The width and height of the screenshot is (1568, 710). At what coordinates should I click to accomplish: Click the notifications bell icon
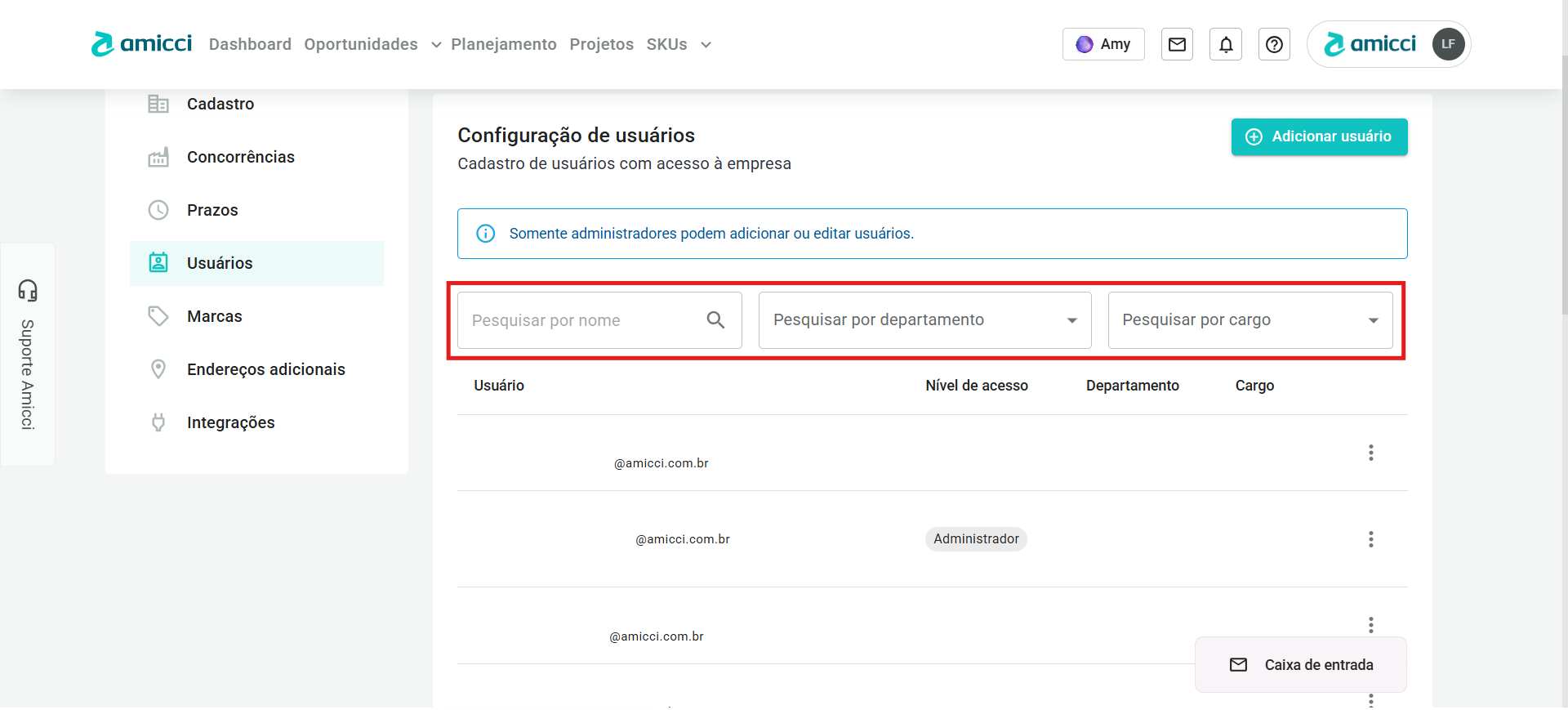pos(1226,44)
